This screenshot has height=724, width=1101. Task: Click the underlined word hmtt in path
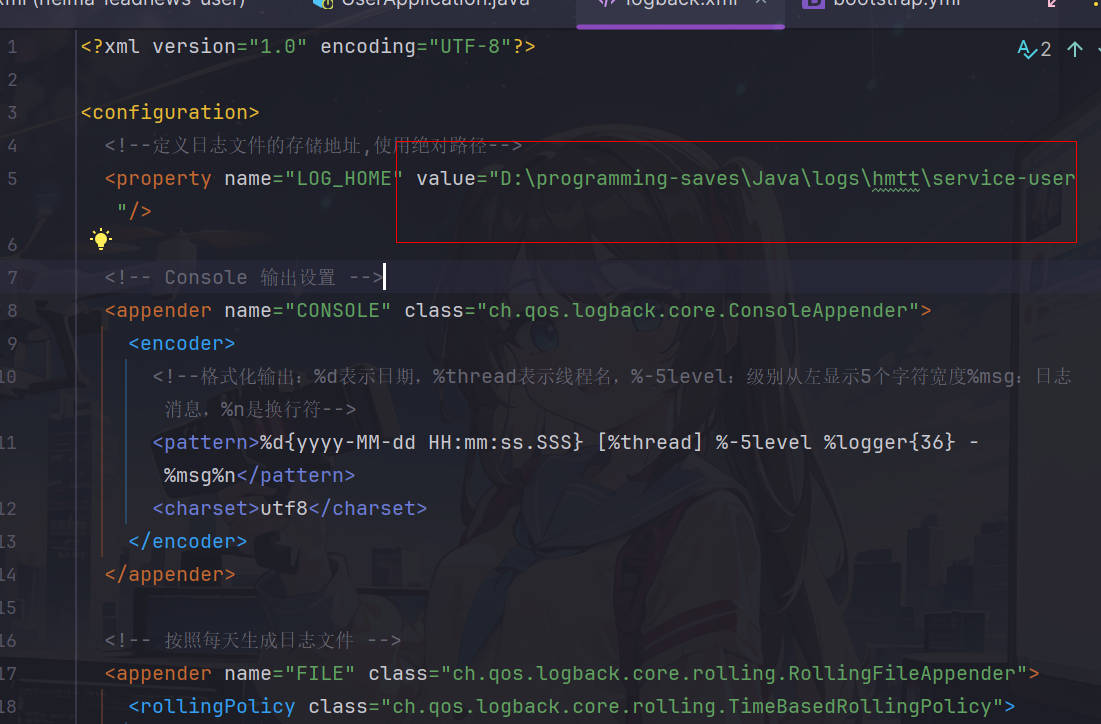tap(896, 179)
